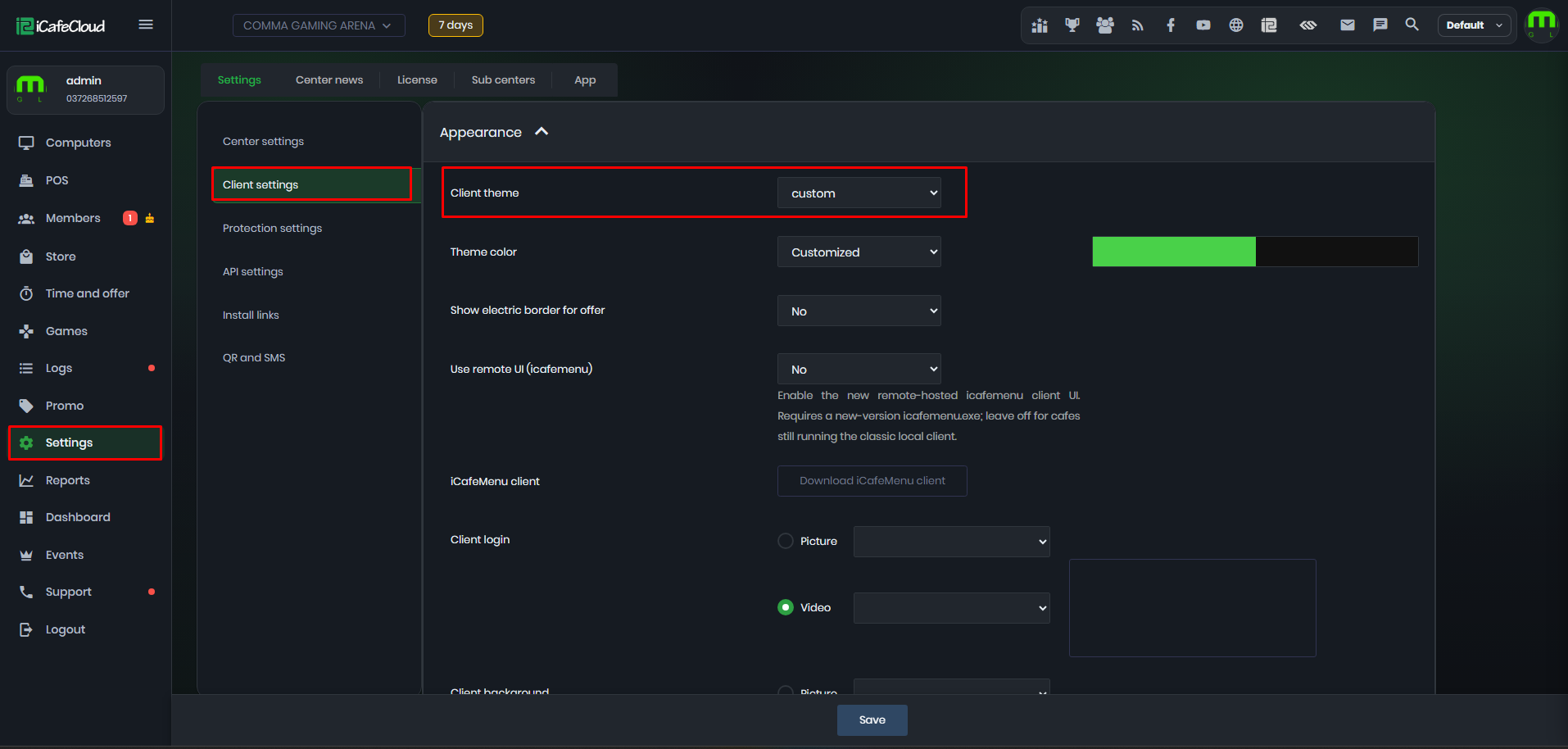Click the double-arrow icon next to the mail icon

click(x=1308, y=25)
